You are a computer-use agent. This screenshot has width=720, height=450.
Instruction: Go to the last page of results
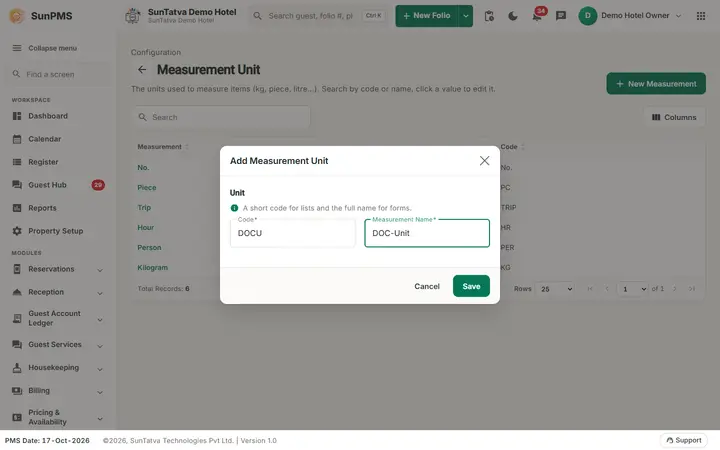692,289
